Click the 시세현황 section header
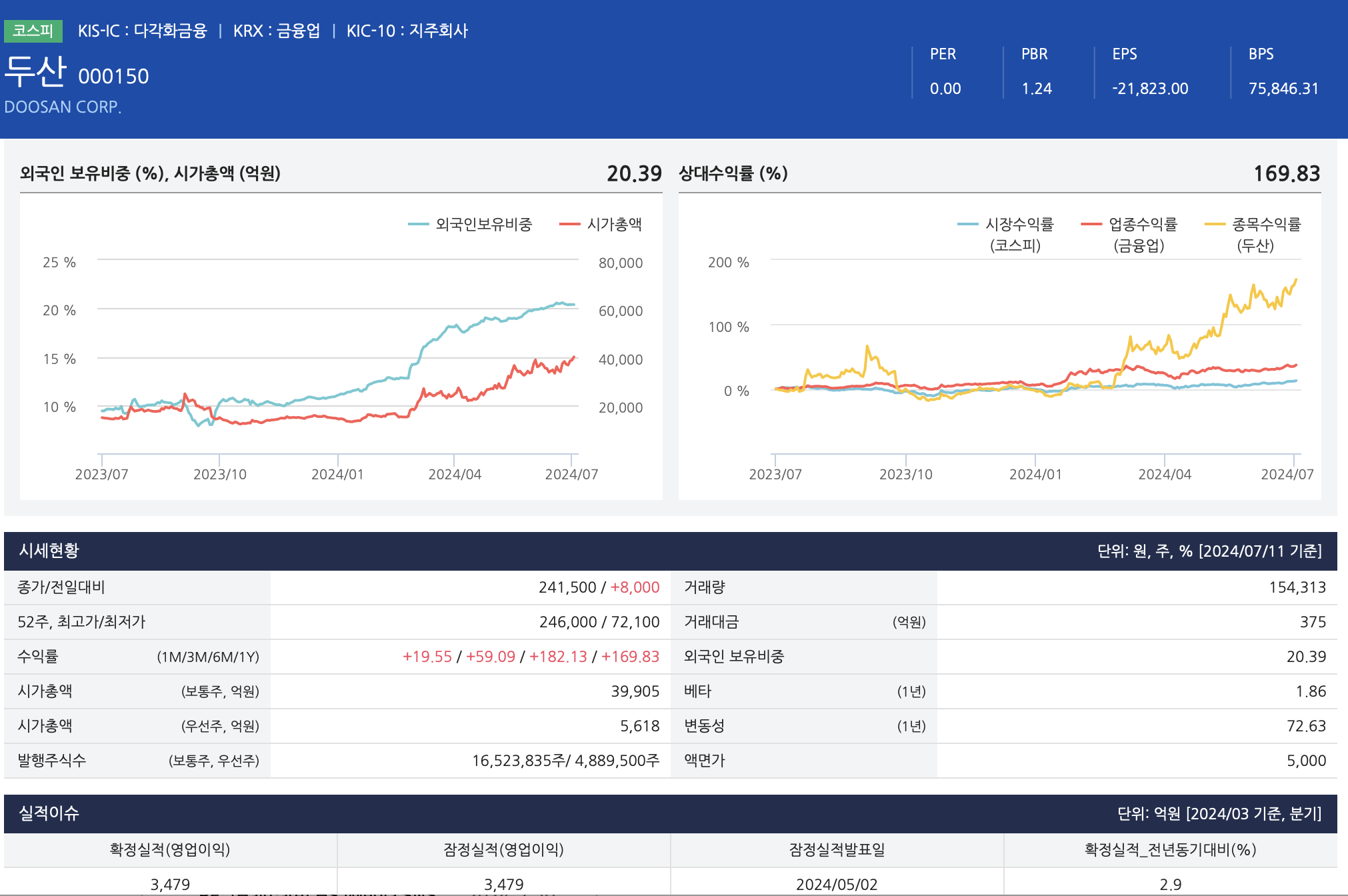1348x896 pixels. coord(49,551)
